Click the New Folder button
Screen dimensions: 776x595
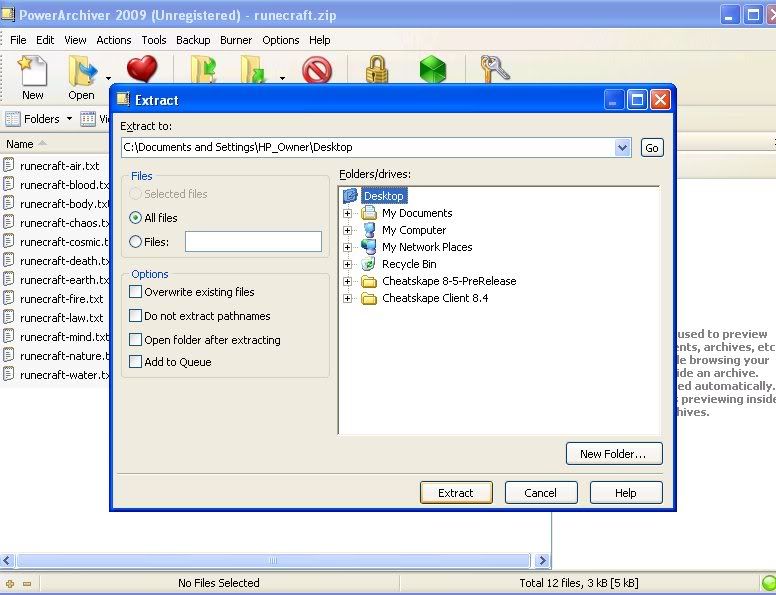click(613, 454)
